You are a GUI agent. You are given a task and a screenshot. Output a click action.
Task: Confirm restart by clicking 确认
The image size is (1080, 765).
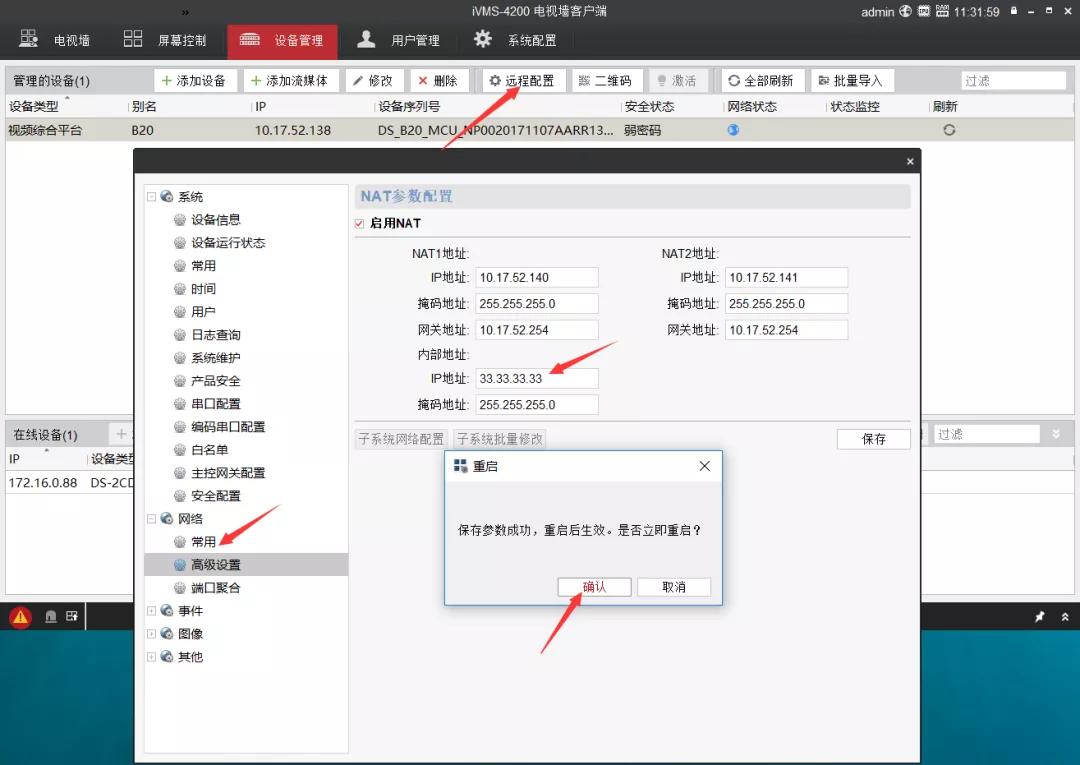(x=594, y=587)
